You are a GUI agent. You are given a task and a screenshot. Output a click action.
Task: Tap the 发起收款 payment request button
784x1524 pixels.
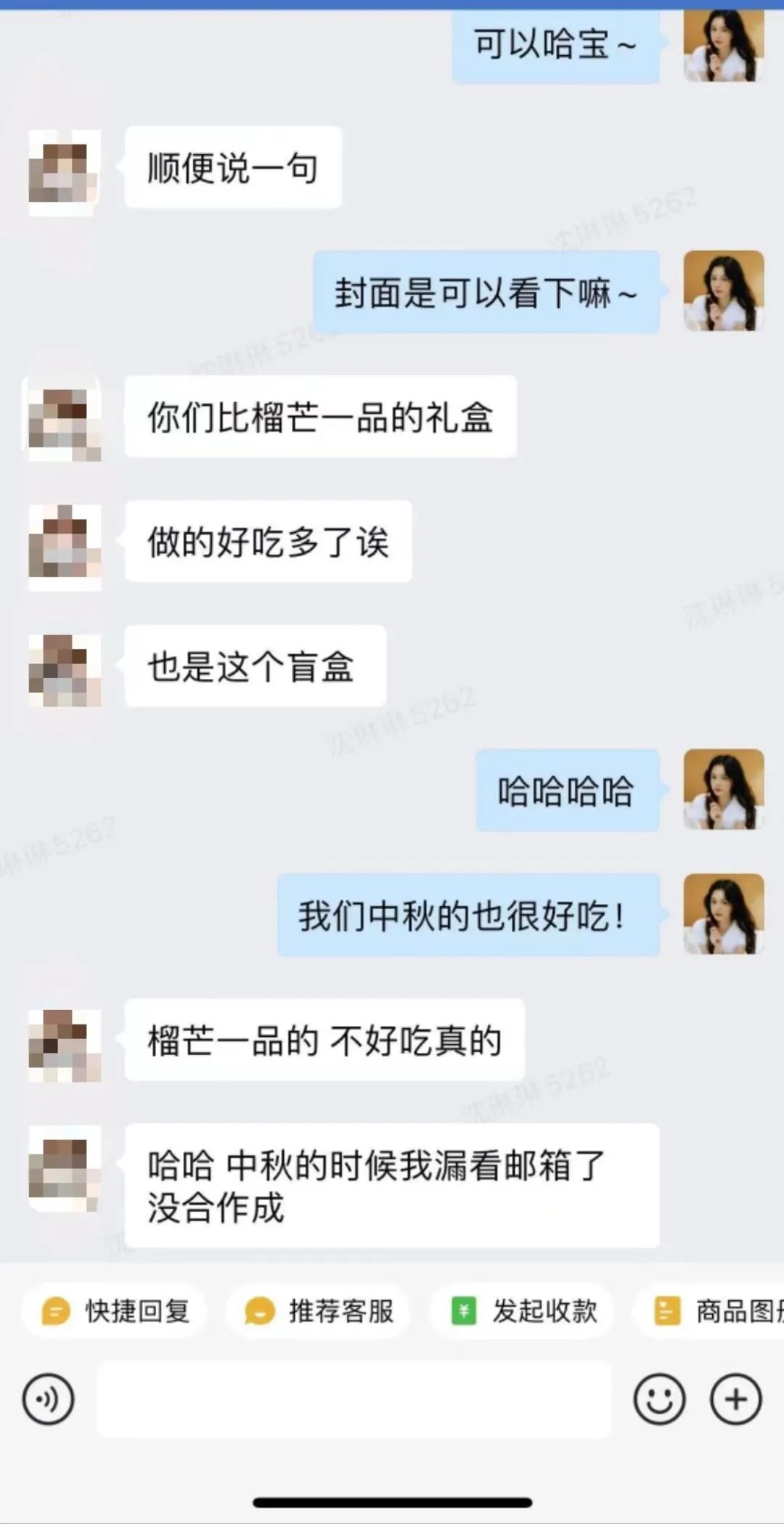[523, 1311]
